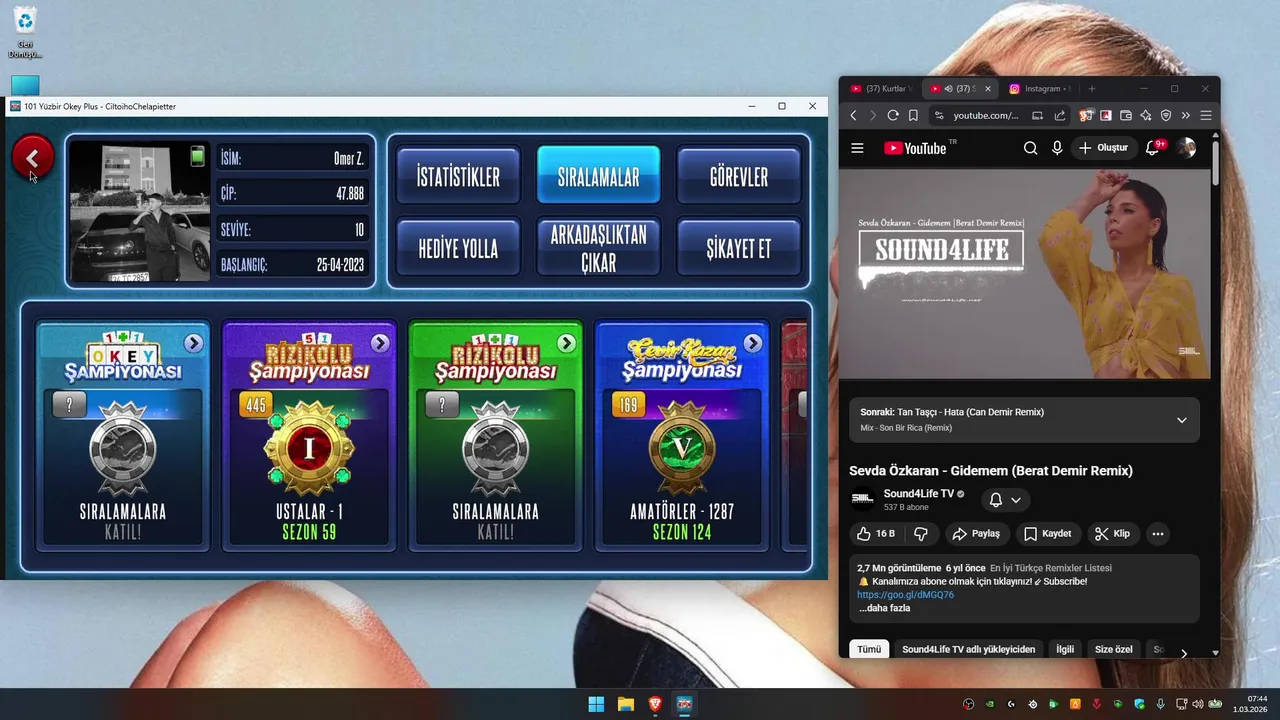Viewport: 1280px width, 720px height.
Task: Expand the Sonraki up-next queue panel
Action: (1181, 420)
